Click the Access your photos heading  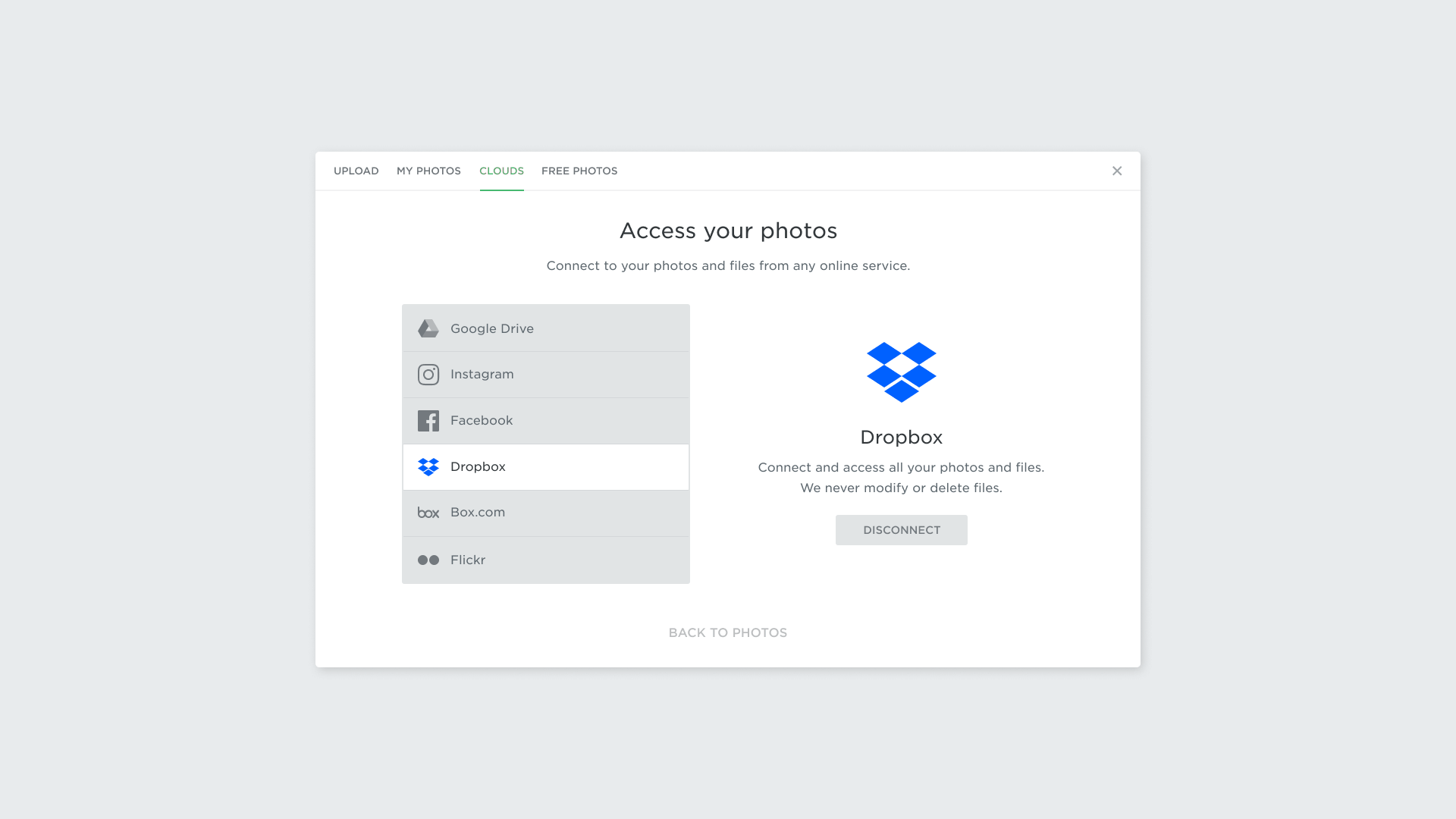pyautogui.click(x=728, y=231)
